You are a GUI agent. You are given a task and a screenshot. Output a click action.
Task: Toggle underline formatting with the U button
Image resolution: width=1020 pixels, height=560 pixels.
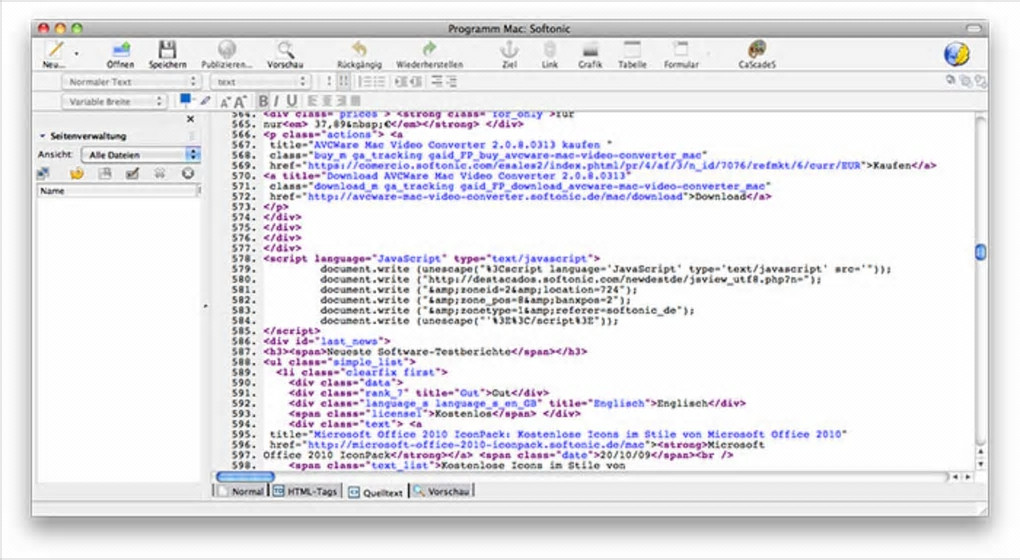(291, 101)
